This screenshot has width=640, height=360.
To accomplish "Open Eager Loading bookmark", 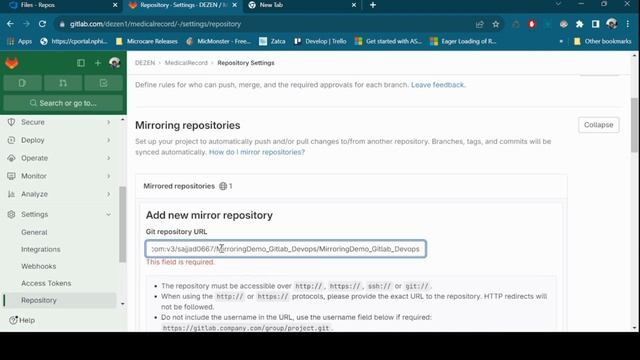I will pyautogui.click(x=464, y=41).
